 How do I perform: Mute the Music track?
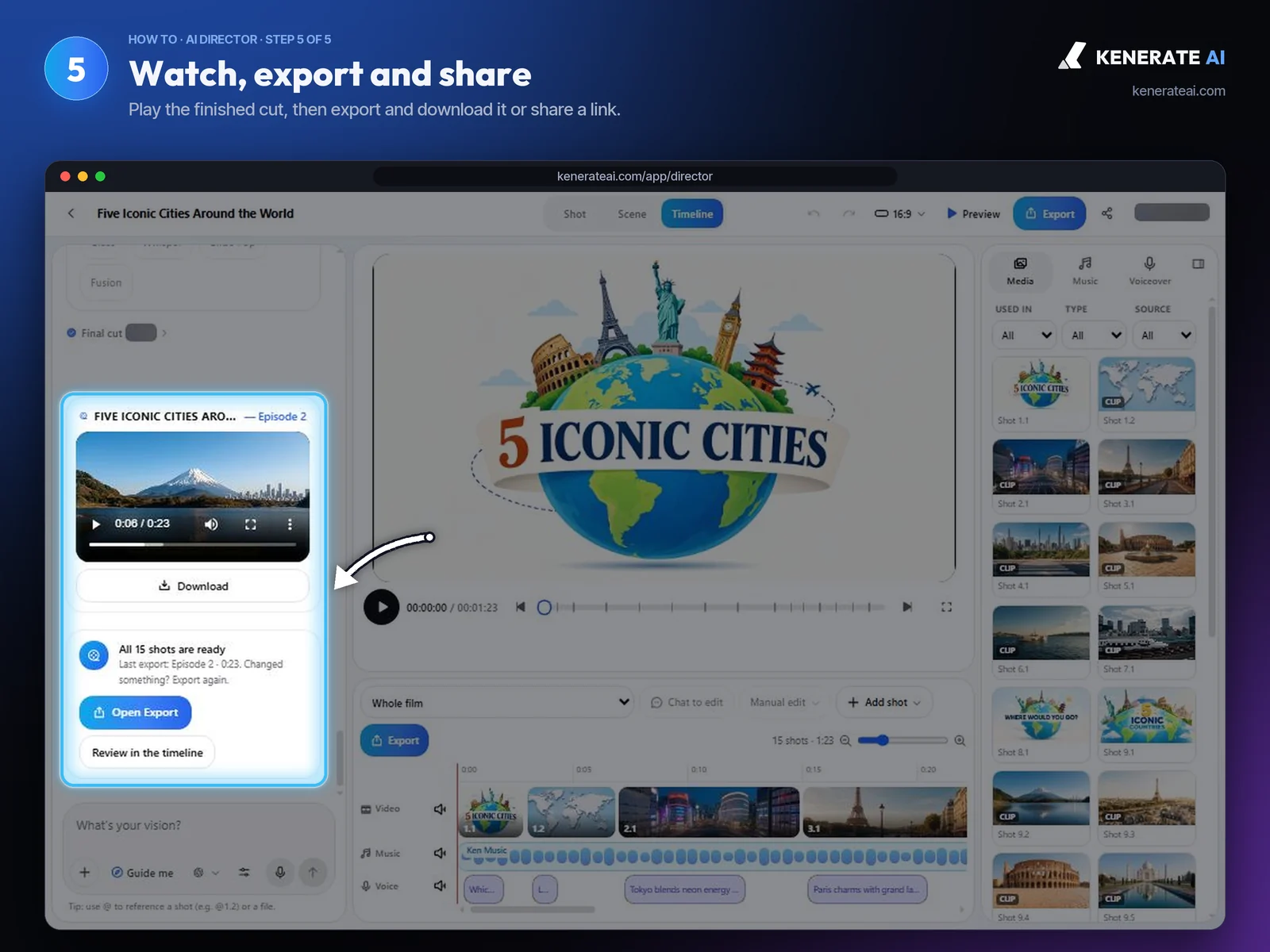click(x=439, y=853)
